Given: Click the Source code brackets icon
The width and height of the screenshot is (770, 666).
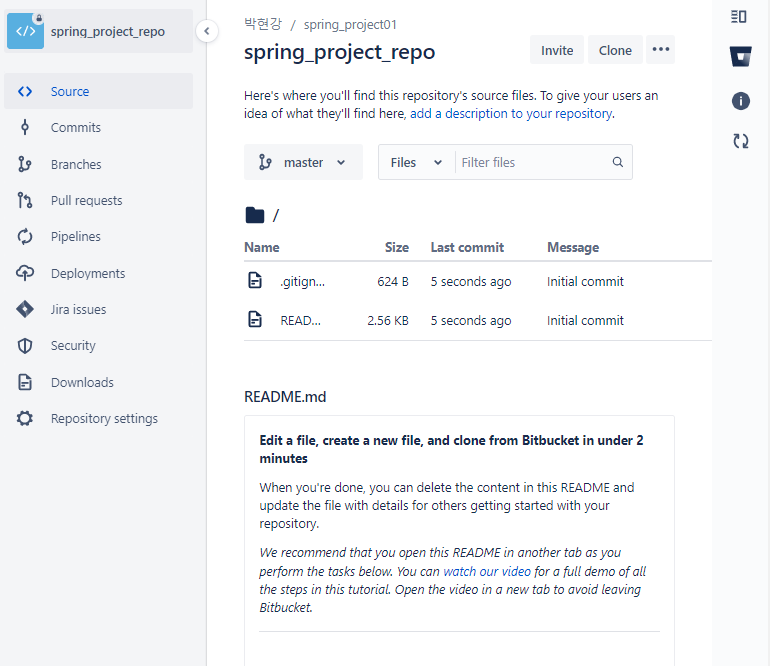Looking at the screenshot, I should (25, 91).
